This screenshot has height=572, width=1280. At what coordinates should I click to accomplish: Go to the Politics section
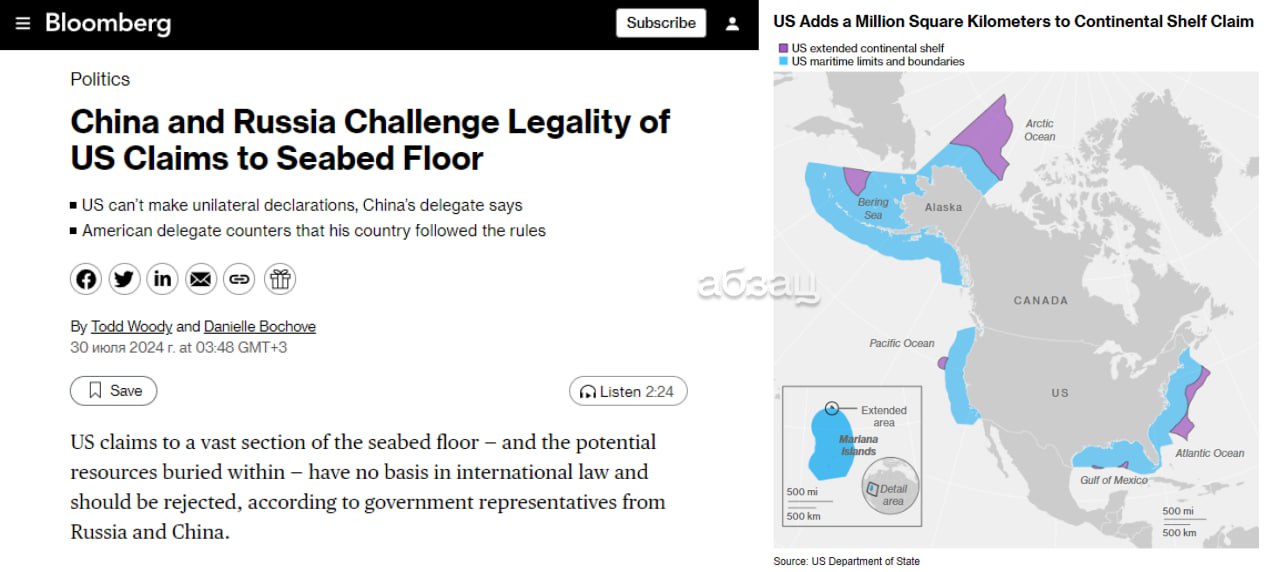point(100,79)
